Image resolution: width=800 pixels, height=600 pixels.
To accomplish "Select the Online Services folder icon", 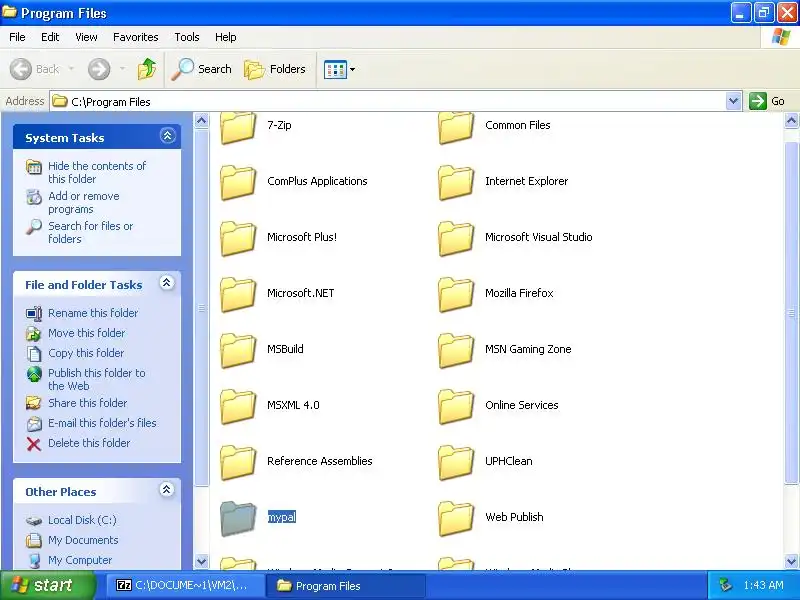I will 456,407.
